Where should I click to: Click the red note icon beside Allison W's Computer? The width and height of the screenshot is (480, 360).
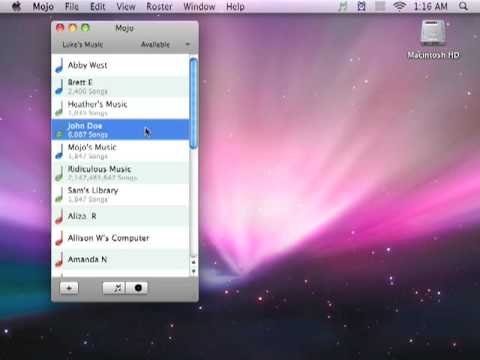[x=59, y=238]
